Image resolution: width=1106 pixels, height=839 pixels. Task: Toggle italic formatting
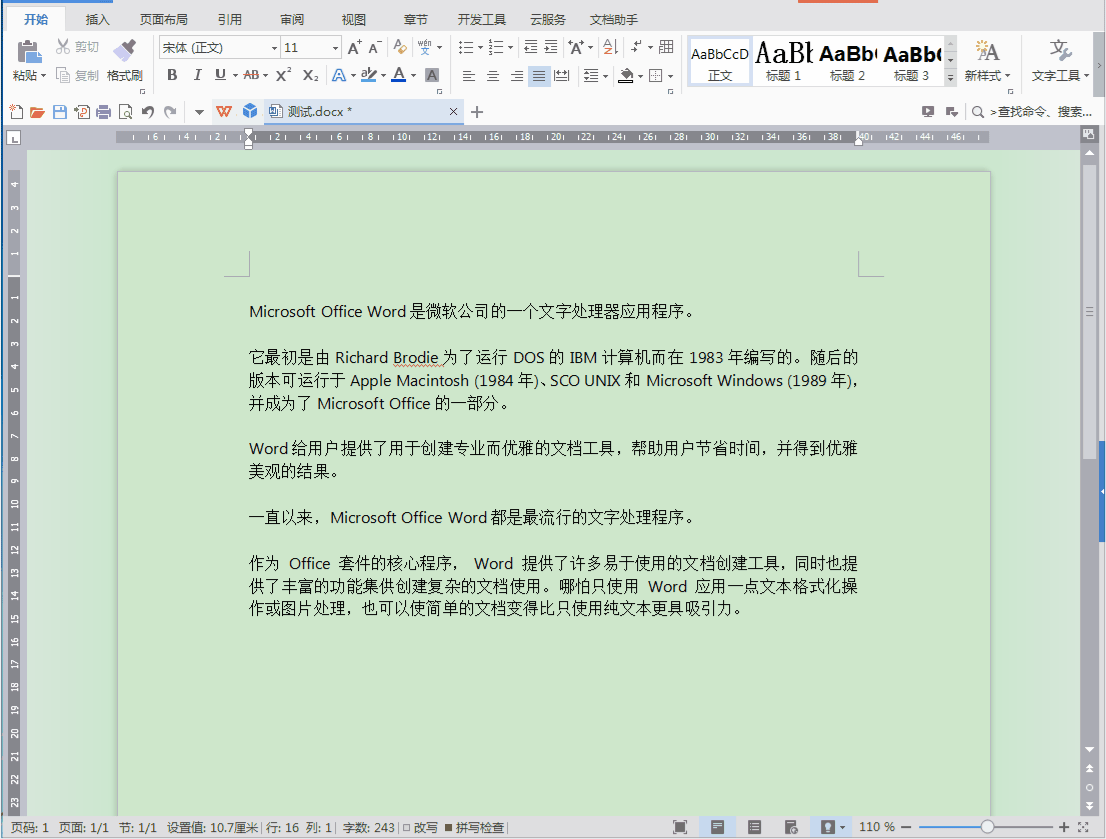point(198,75)
